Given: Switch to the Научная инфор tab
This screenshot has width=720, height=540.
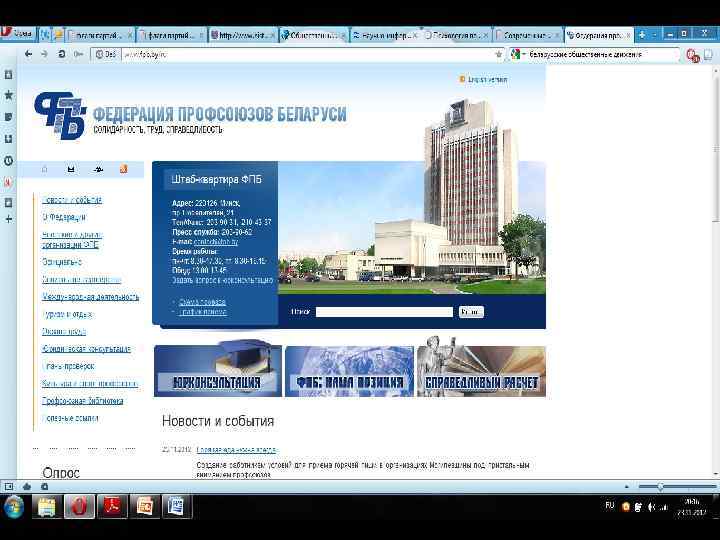Looking at the screenshot, I should pos(384,35).
